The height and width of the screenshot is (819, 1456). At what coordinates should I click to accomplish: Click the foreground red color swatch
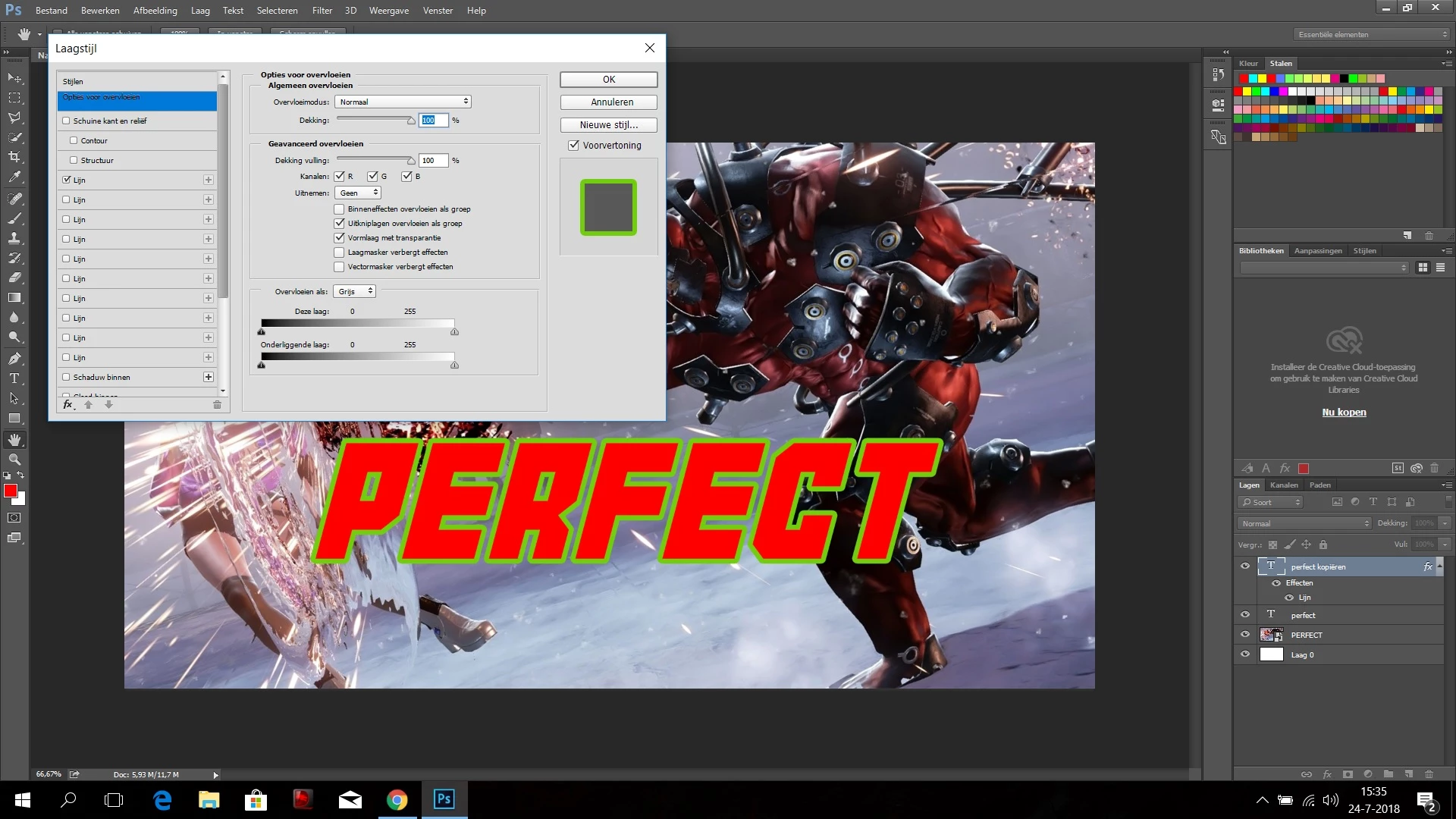[x=11, y=491]
